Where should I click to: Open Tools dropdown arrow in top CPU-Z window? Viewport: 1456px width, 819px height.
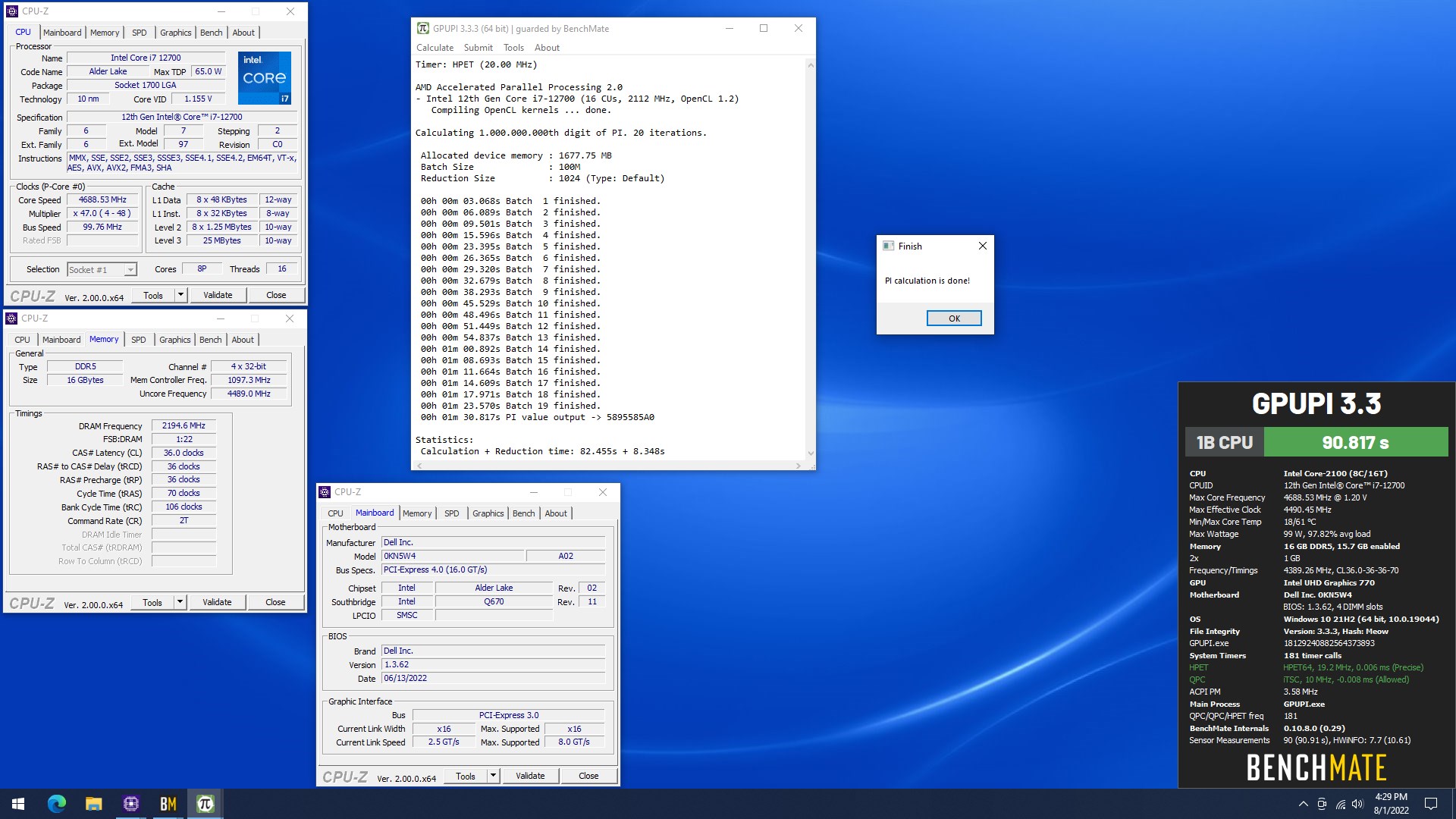[180, 295]
